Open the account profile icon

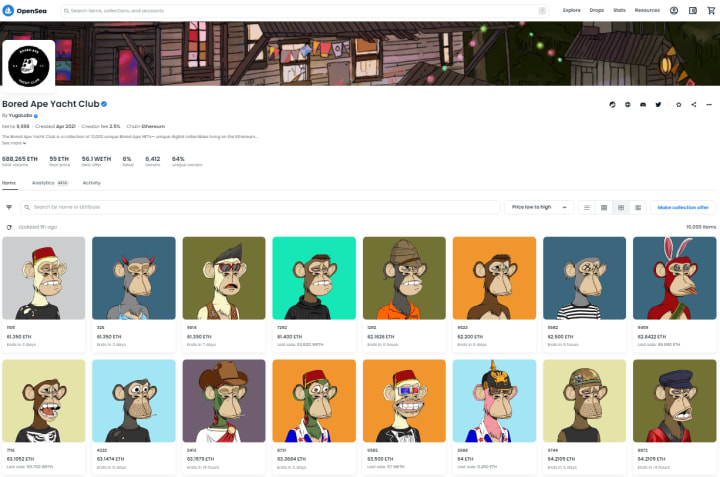tap(674, 10)
